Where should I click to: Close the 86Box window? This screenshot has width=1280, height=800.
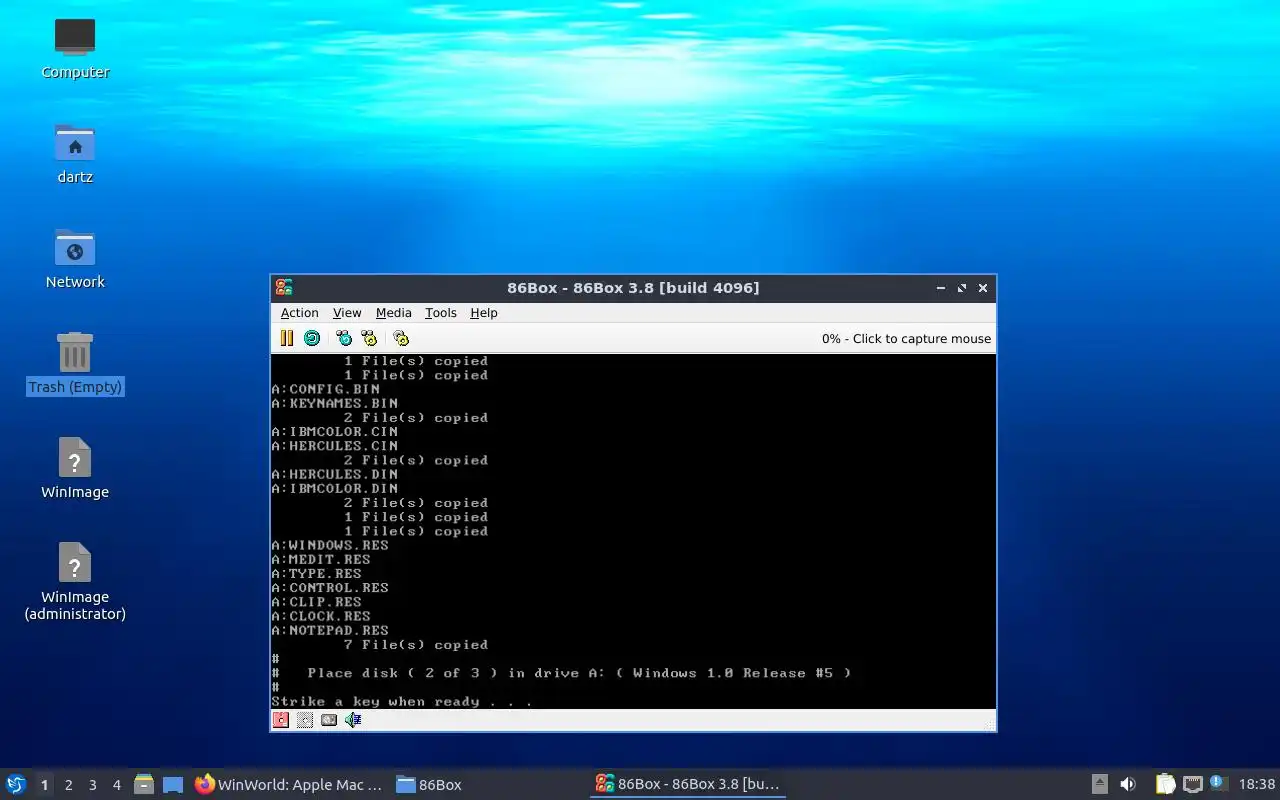click(x=983, y=288)
